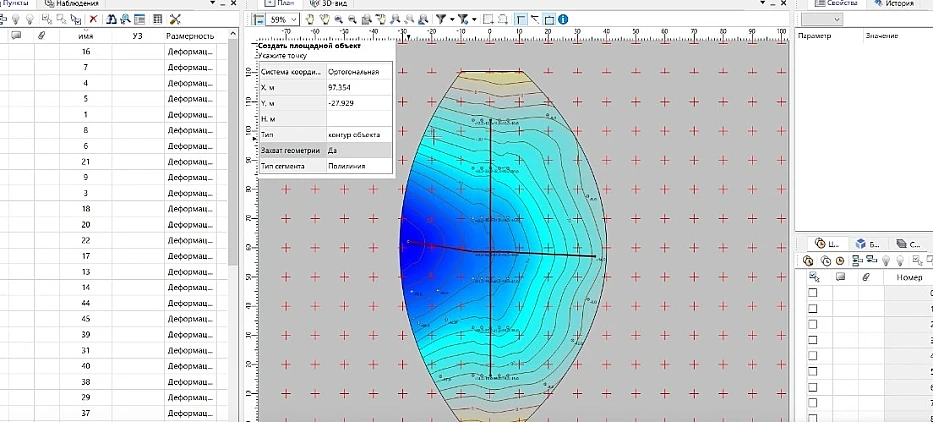Switch to the Наблюдения tab
933x422 pixels.
point(75,4)
